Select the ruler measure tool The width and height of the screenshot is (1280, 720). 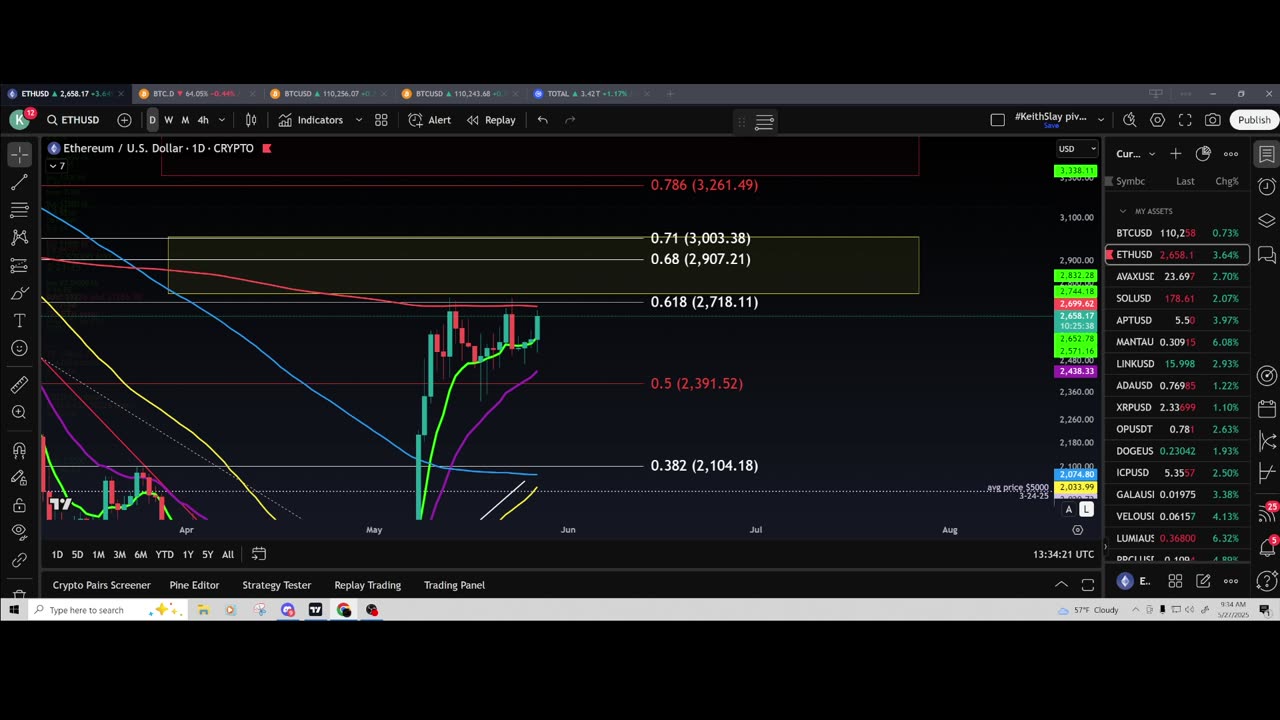(x=19, y=385)
